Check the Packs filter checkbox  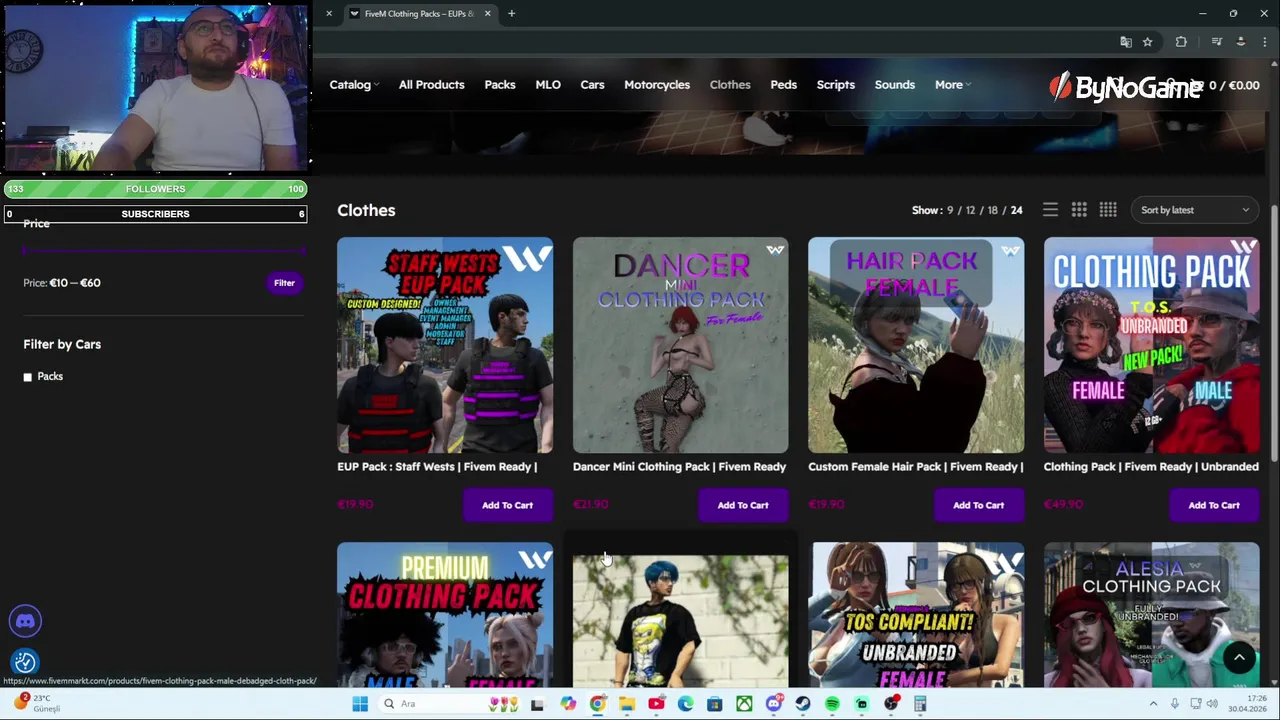[28, 377]
